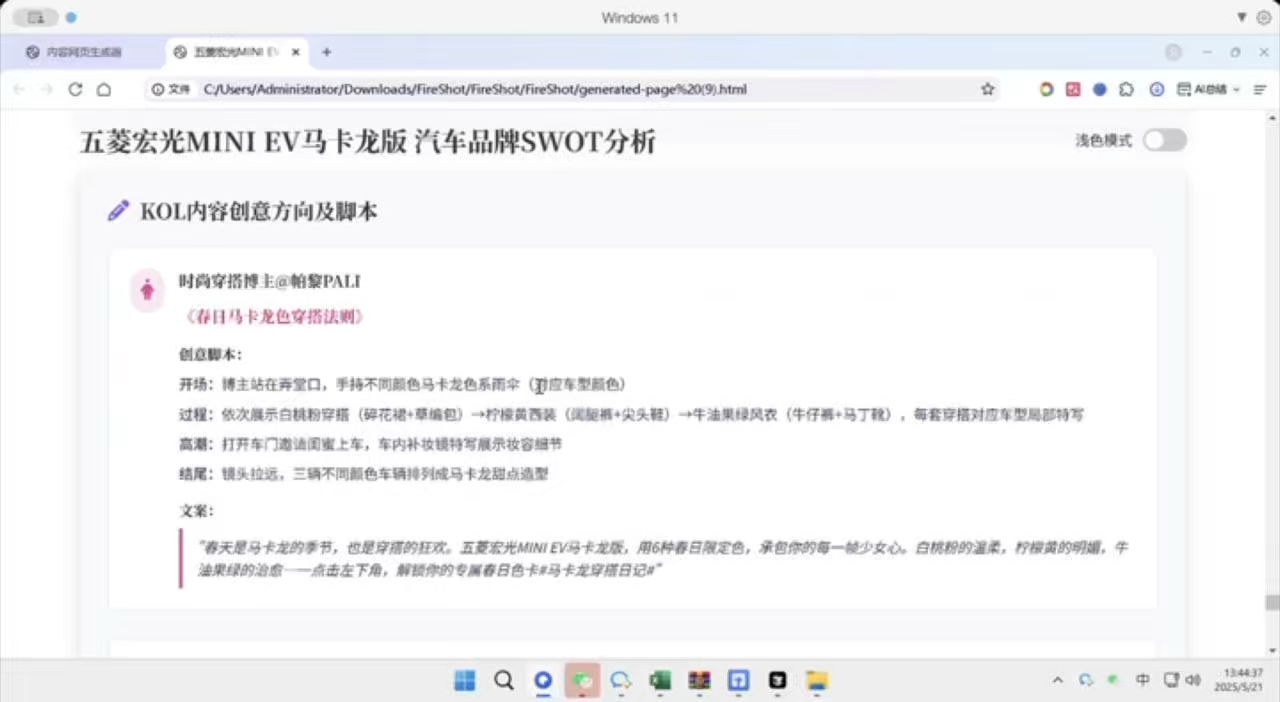Open the downloads icon in the toolbar
The image size is (1280, 702).
[1157, 89]
